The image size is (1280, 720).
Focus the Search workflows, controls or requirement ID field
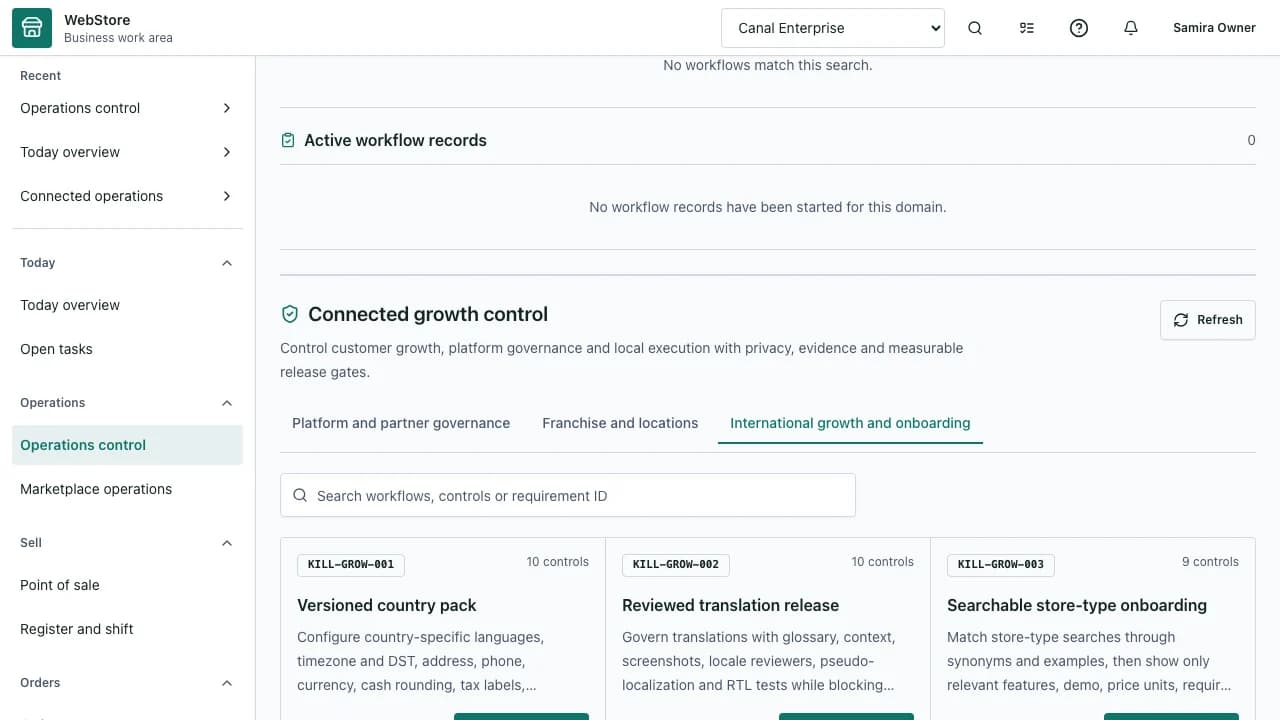(x=568, y=495)
